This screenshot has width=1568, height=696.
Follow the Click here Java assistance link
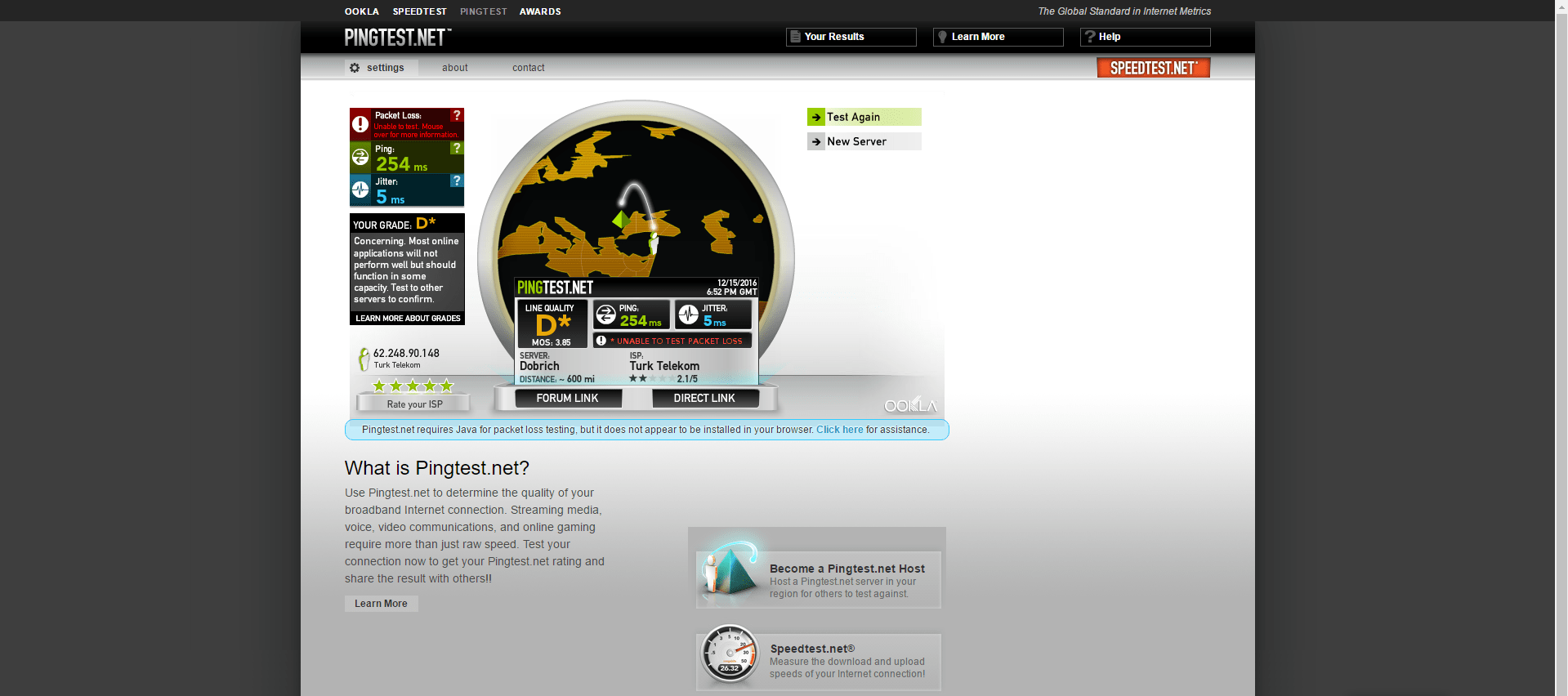pyautogui.click(x=840, y=430)
